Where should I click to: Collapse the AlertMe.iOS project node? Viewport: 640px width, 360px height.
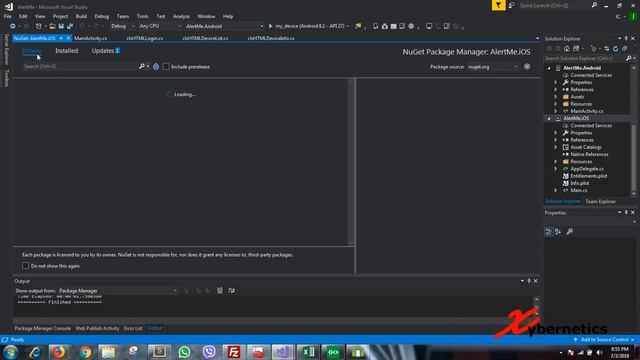click(549, 118)
